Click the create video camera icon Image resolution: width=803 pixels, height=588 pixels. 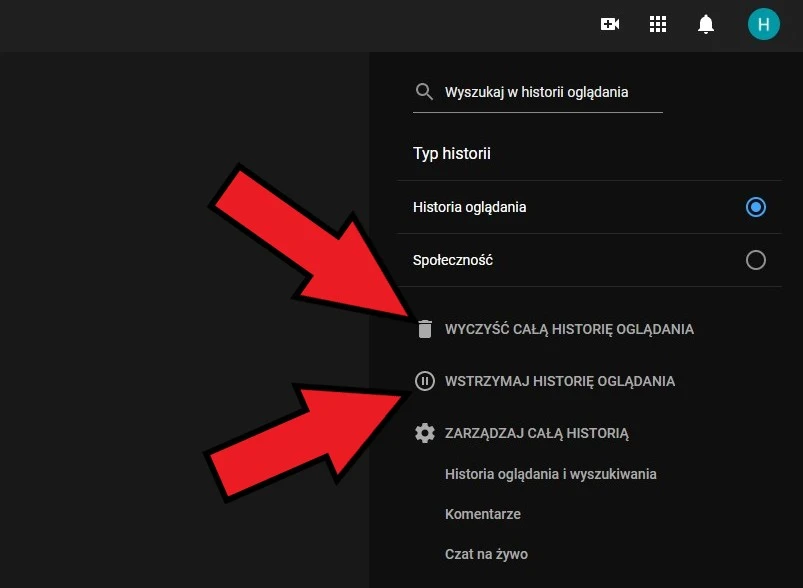coord(610,24)
